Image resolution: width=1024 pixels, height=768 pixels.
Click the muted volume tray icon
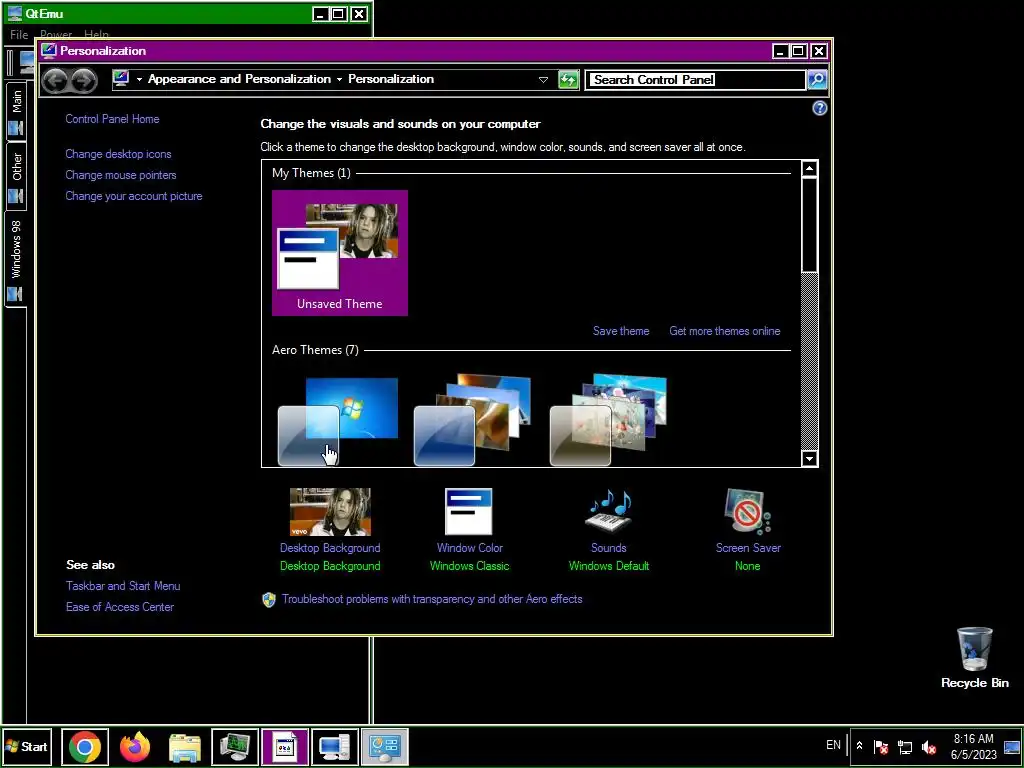tap(929, 746)
